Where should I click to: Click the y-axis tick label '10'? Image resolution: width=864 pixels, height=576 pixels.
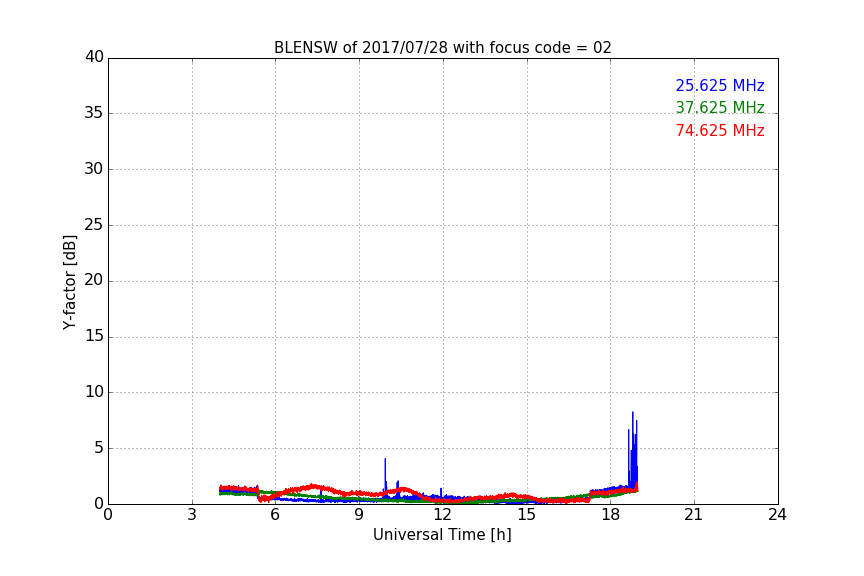(x=94, y=392)
